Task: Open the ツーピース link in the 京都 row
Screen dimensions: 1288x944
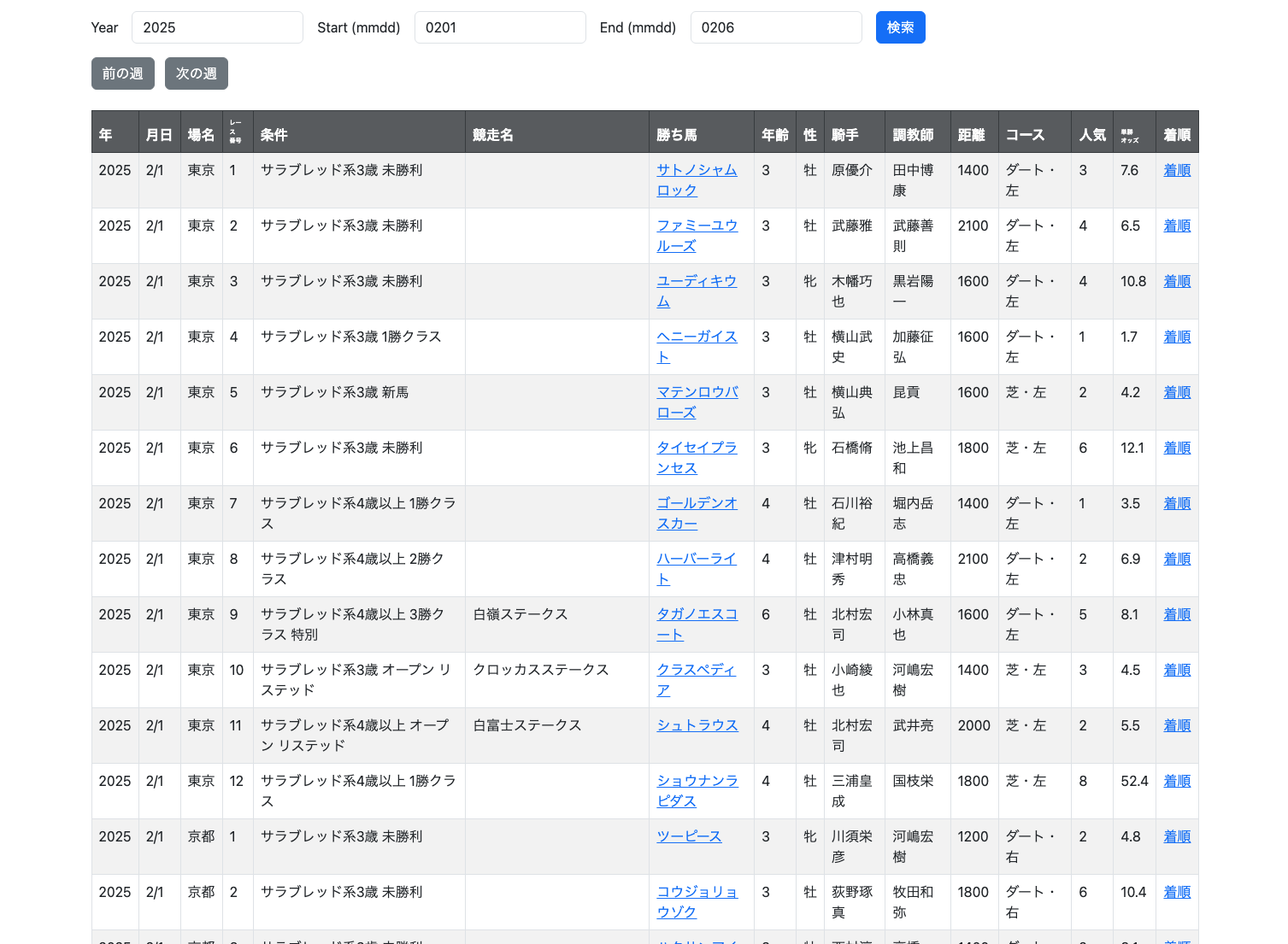Action: (689, 836)
